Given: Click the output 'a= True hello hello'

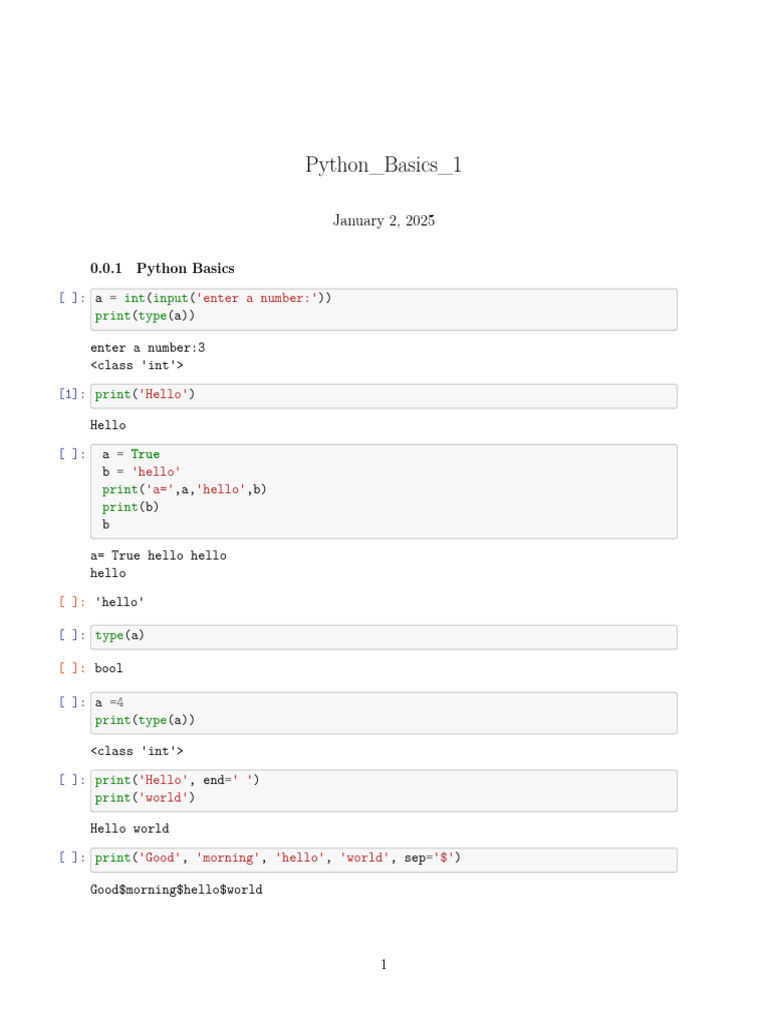Looking at the screenshot, I should point(158,556).
